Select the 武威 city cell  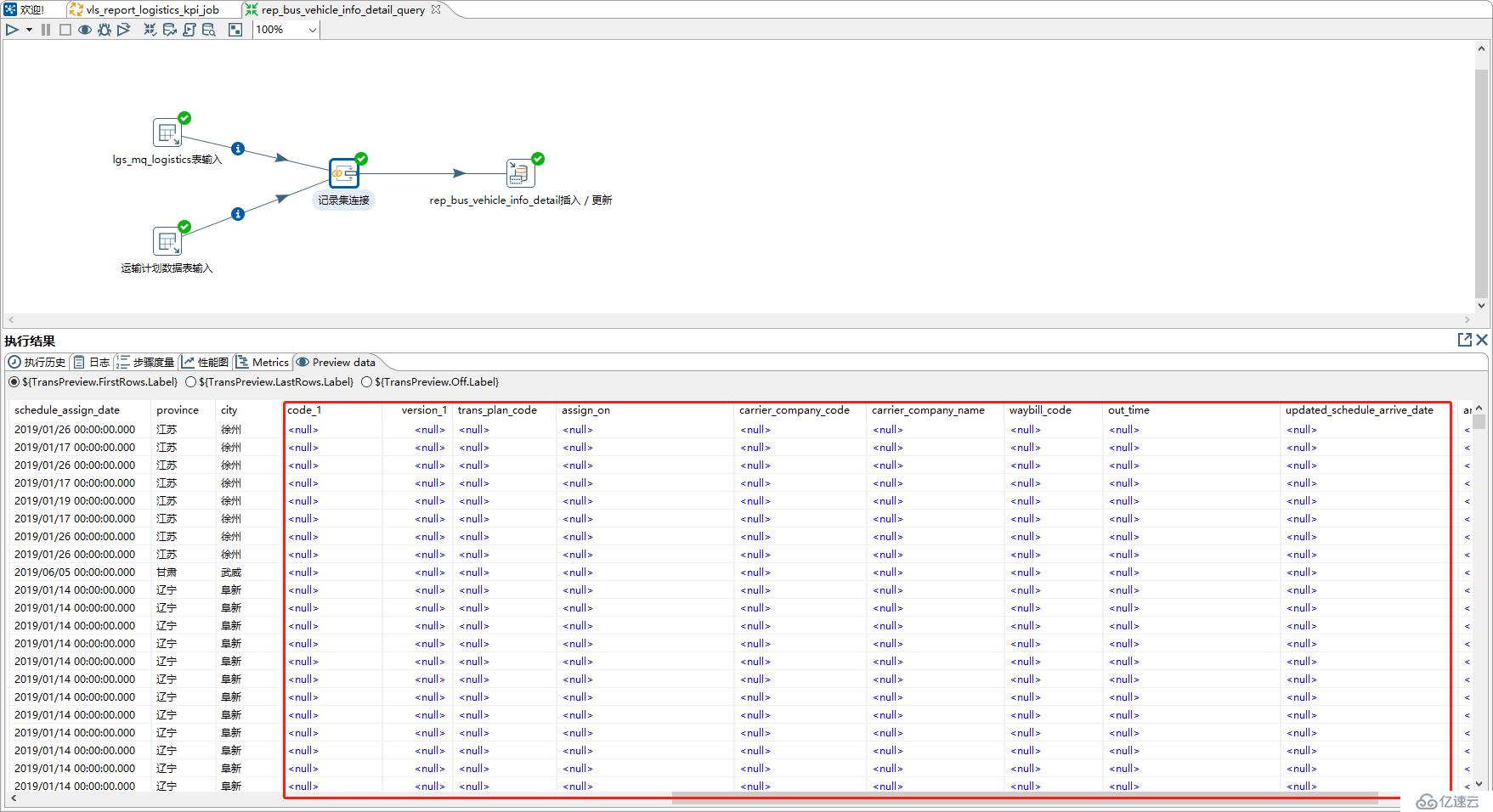(x=231, y=572)
